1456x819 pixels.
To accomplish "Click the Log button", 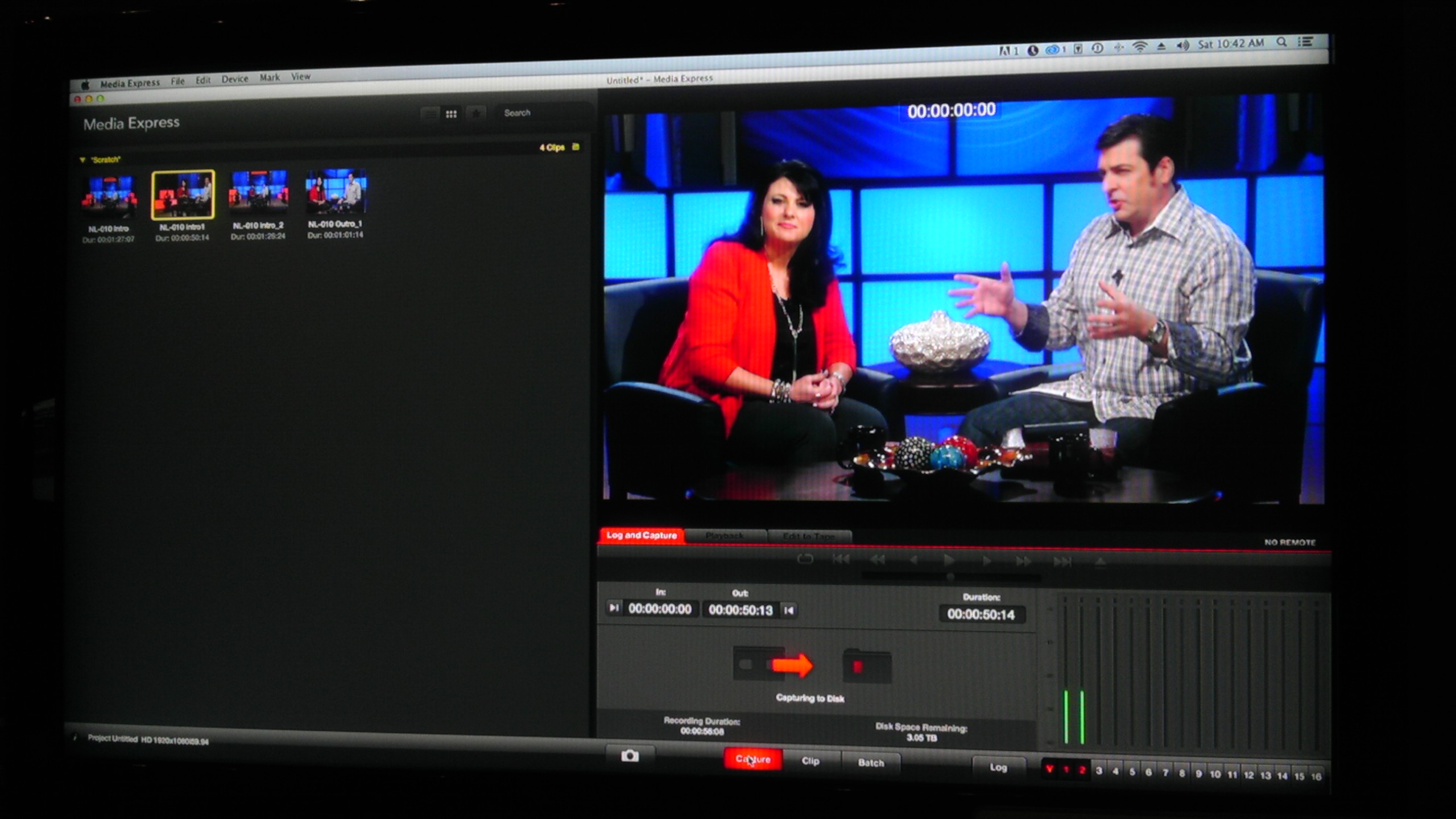I will (x=998, y=767).
